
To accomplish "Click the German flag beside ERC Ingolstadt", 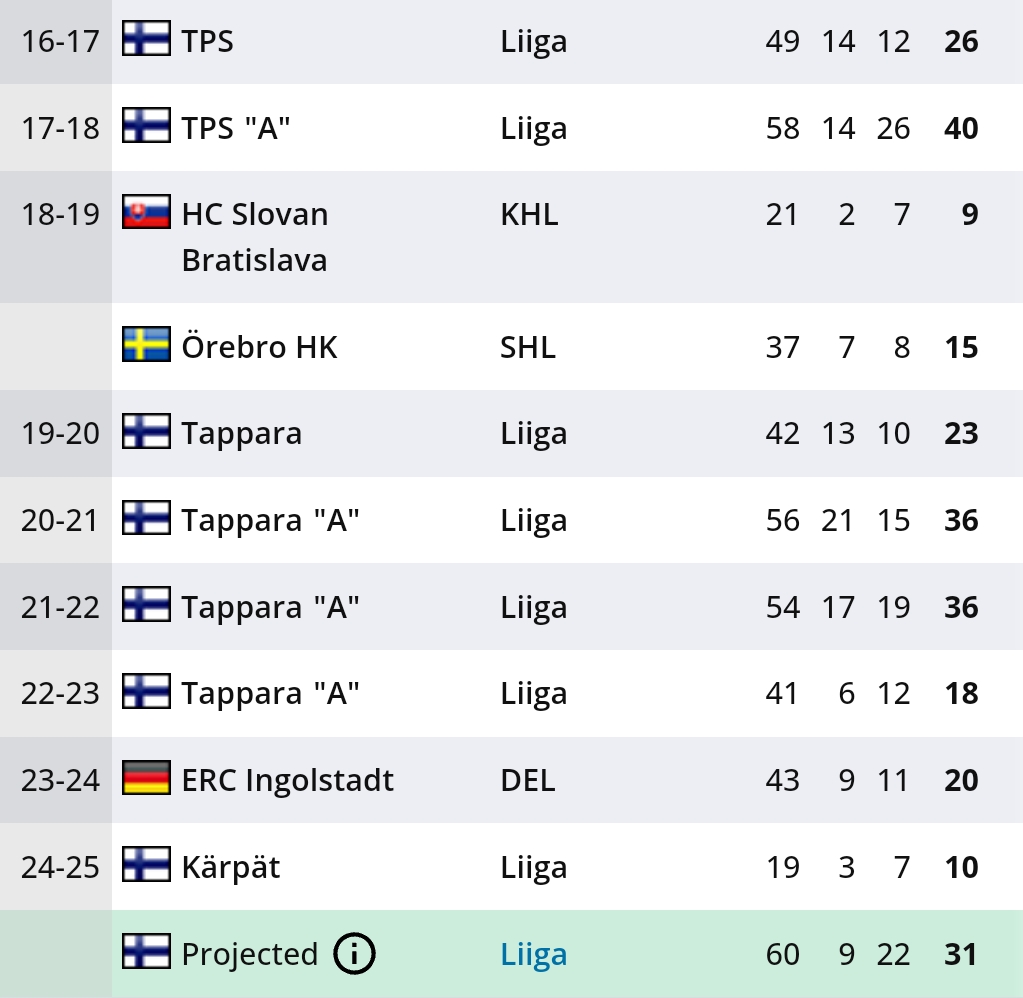I will click(x=147, y=778).
